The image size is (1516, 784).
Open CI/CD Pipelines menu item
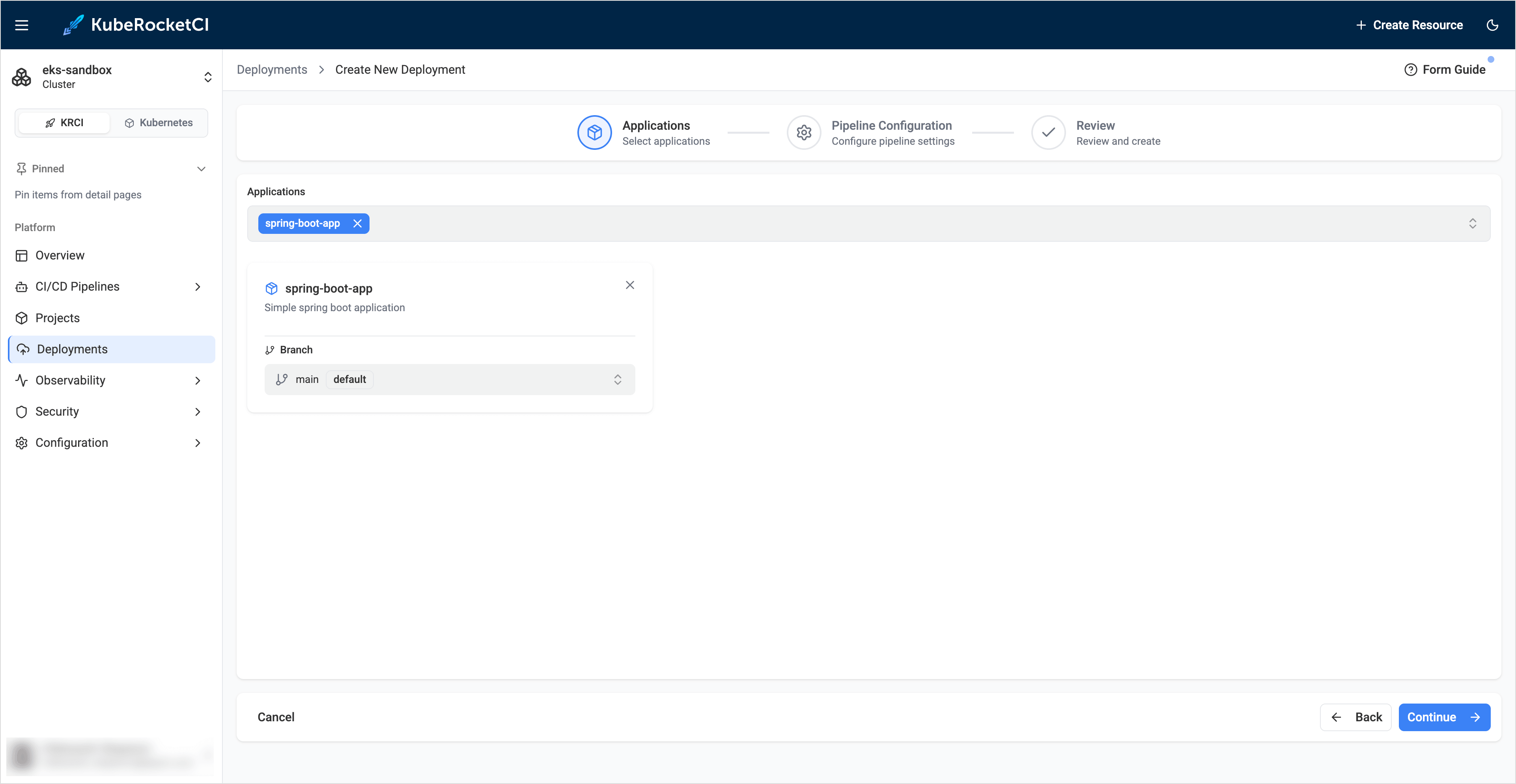tap(111, 287)
